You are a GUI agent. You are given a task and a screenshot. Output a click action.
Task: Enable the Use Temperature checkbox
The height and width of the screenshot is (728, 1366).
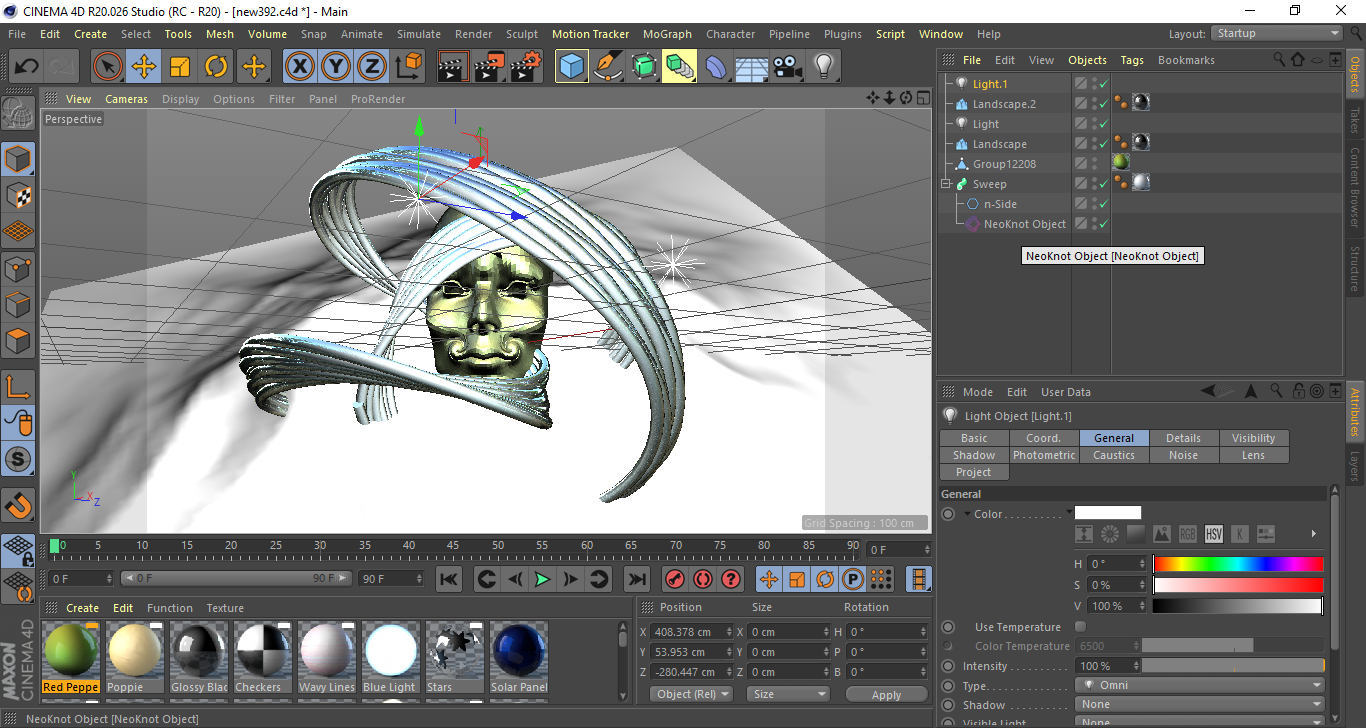tap(1080, 627)
